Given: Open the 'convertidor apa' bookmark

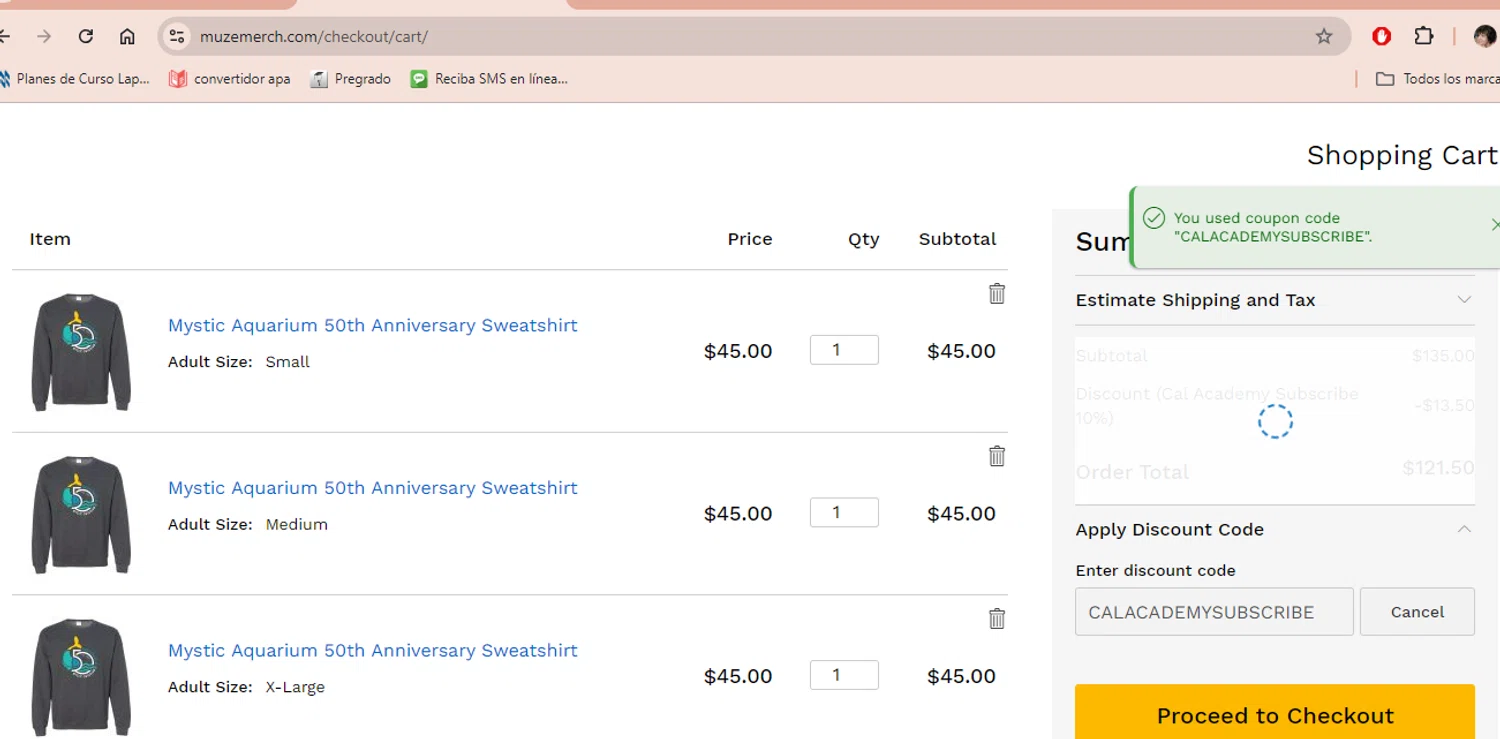Looking at the screenshot, I should [230, 78].
